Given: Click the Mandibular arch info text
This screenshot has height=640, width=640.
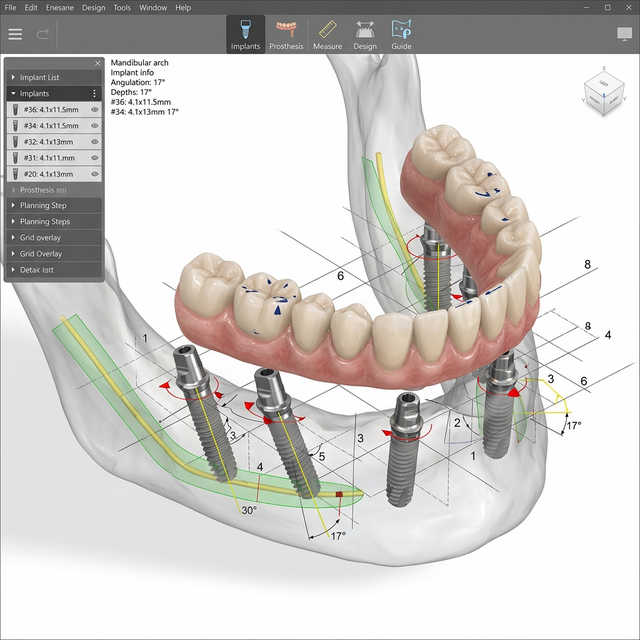Looking at the screenshot, I should point(140,62).
